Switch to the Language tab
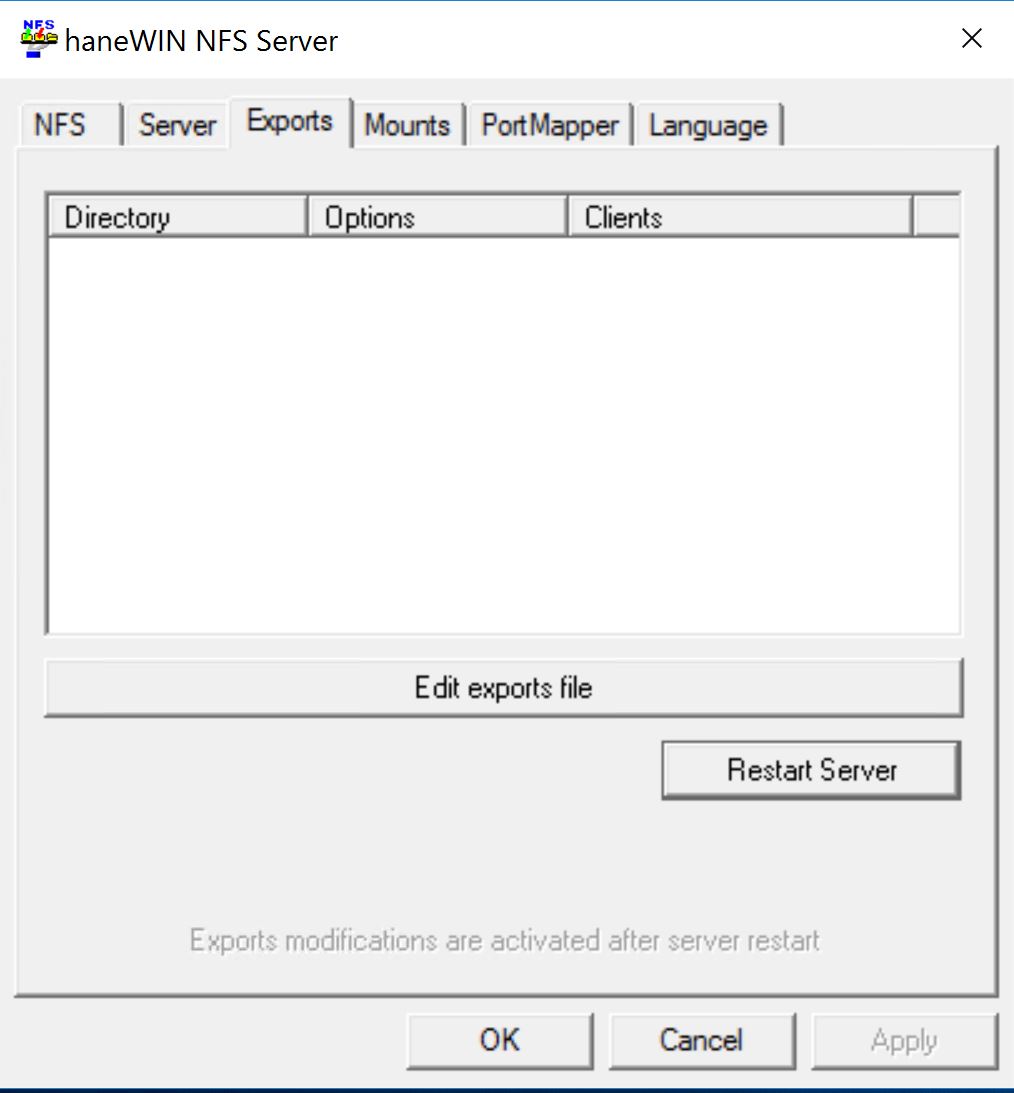 click(708, 125)
